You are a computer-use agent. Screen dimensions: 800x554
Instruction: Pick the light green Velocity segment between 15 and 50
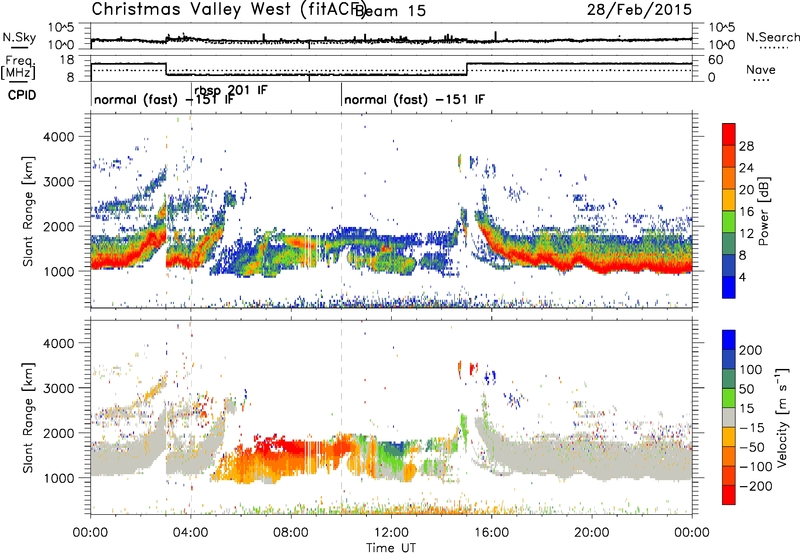[729, 398]
